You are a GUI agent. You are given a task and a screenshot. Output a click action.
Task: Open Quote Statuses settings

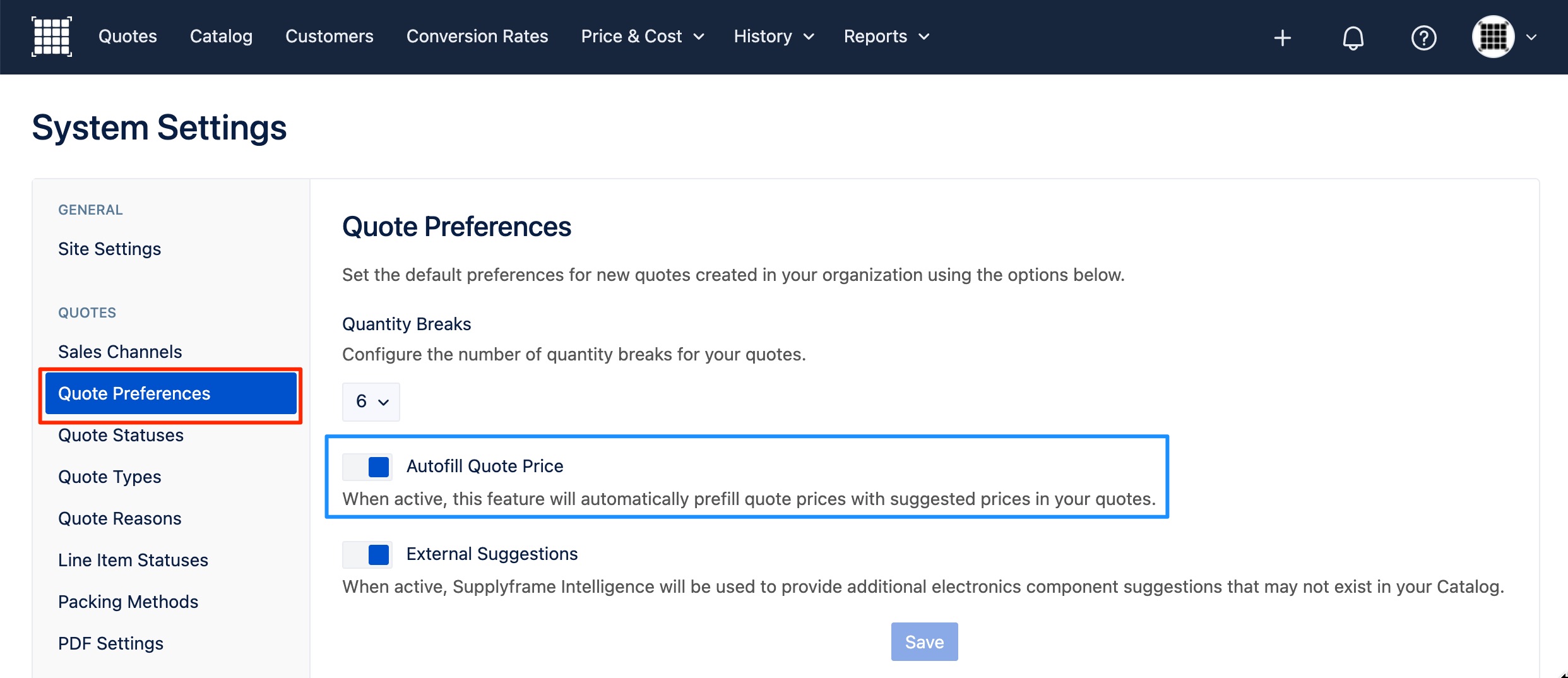pyautogui.click(x=121, y=435)
